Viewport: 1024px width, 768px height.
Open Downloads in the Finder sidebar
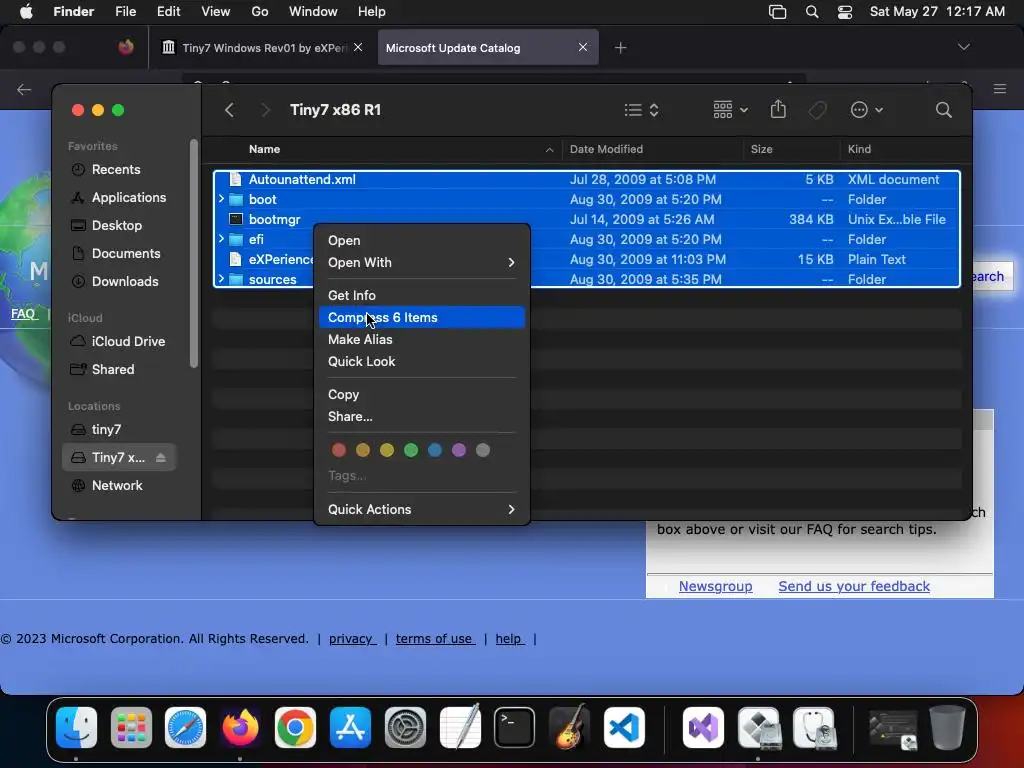121,282
